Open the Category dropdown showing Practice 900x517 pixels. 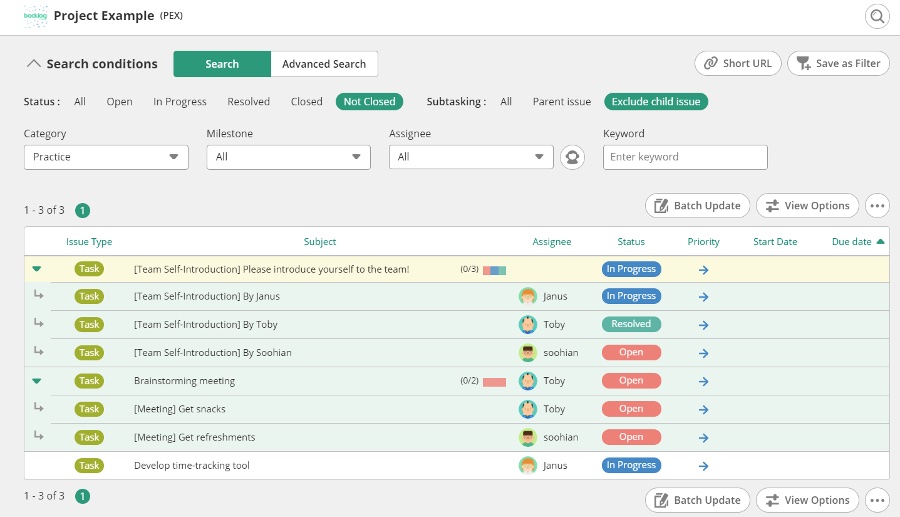pyautogui.click(x=106, y=157)
